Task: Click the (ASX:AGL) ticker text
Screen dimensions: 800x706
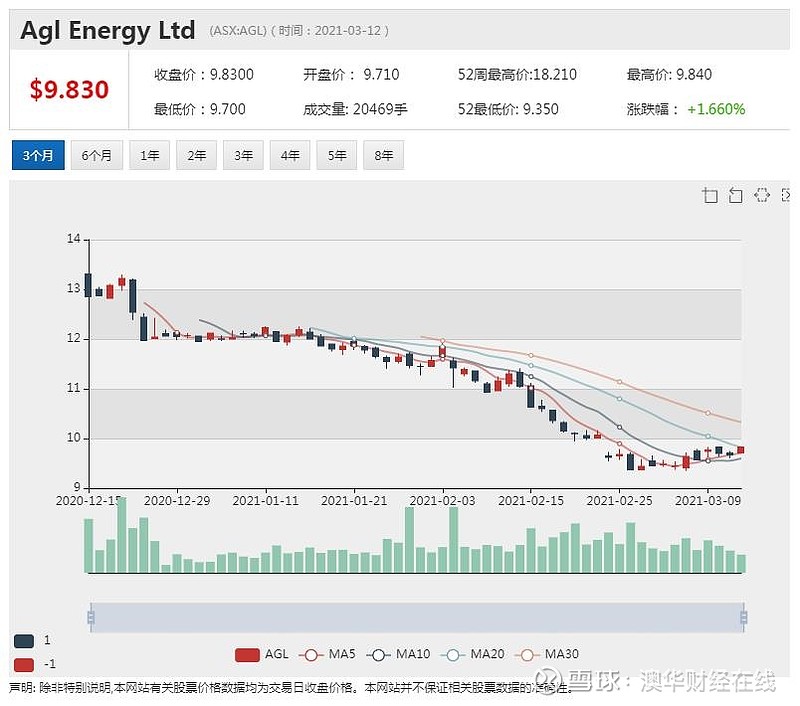Action: [x=238, y=31]
